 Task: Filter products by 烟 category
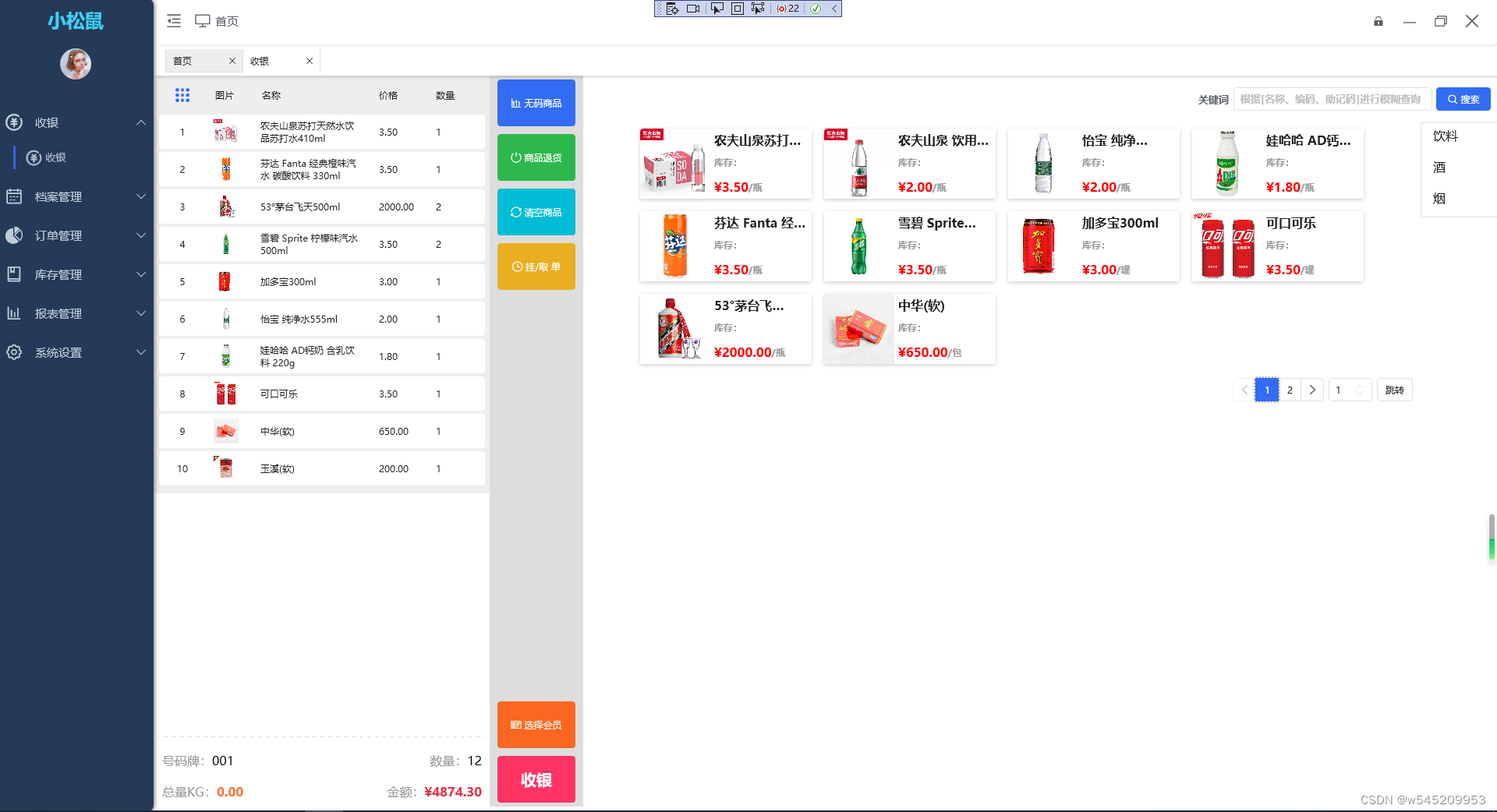coord(1439,199)
